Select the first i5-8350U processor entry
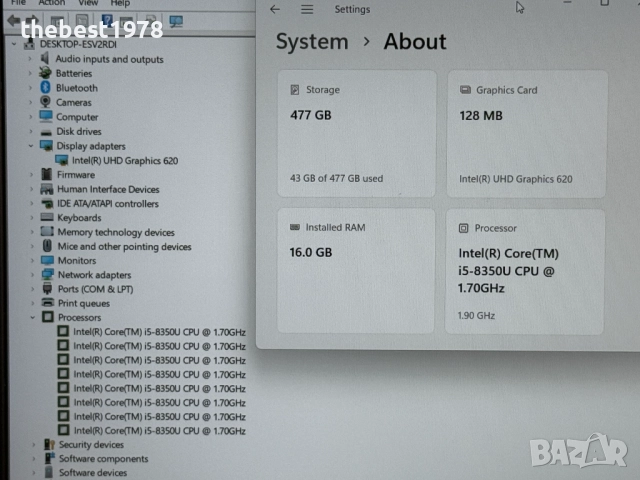The height and width of the screenshot is (480, 640). (158, 332)
